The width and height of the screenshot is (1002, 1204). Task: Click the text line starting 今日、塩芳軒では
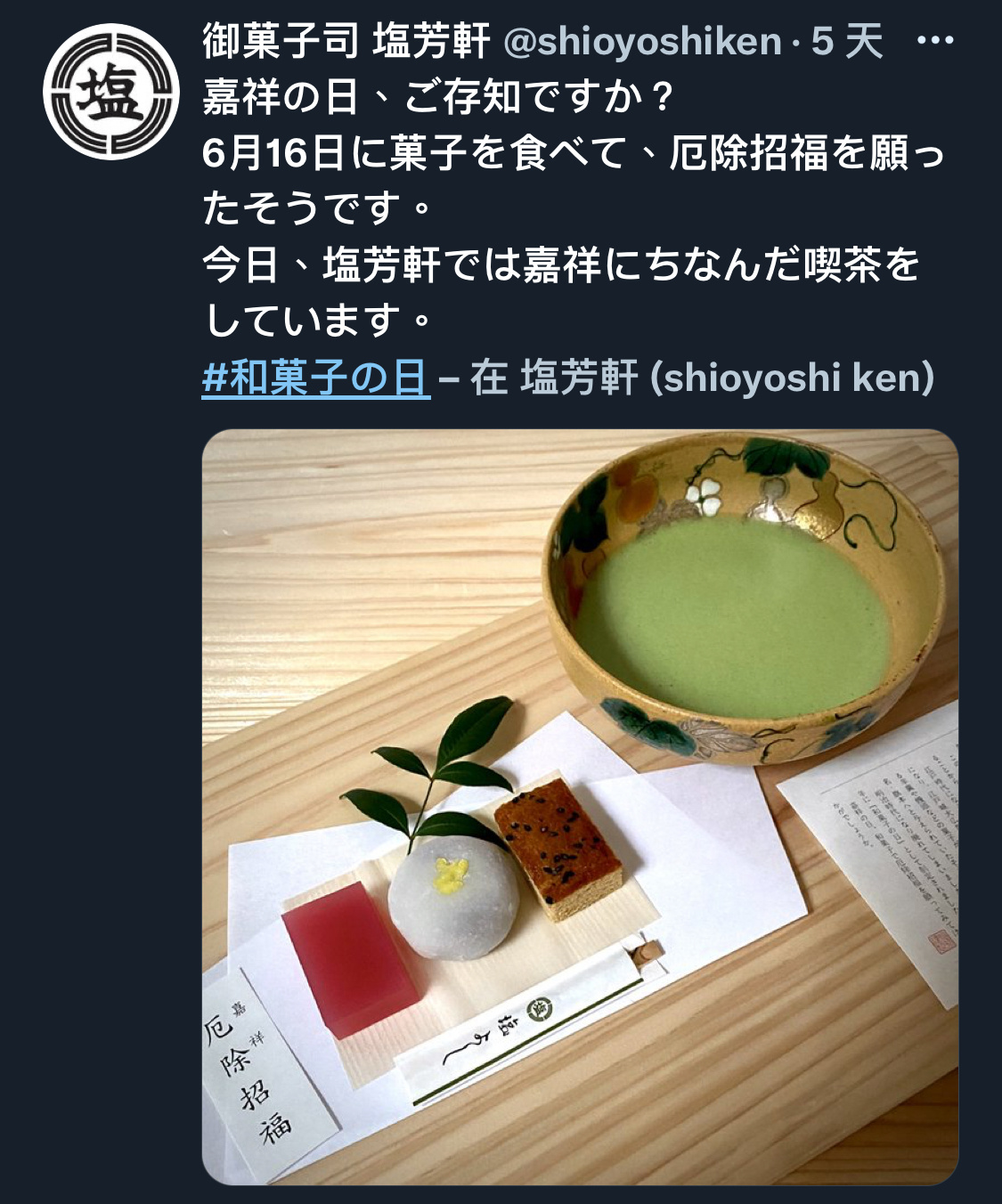coord(561,264)
